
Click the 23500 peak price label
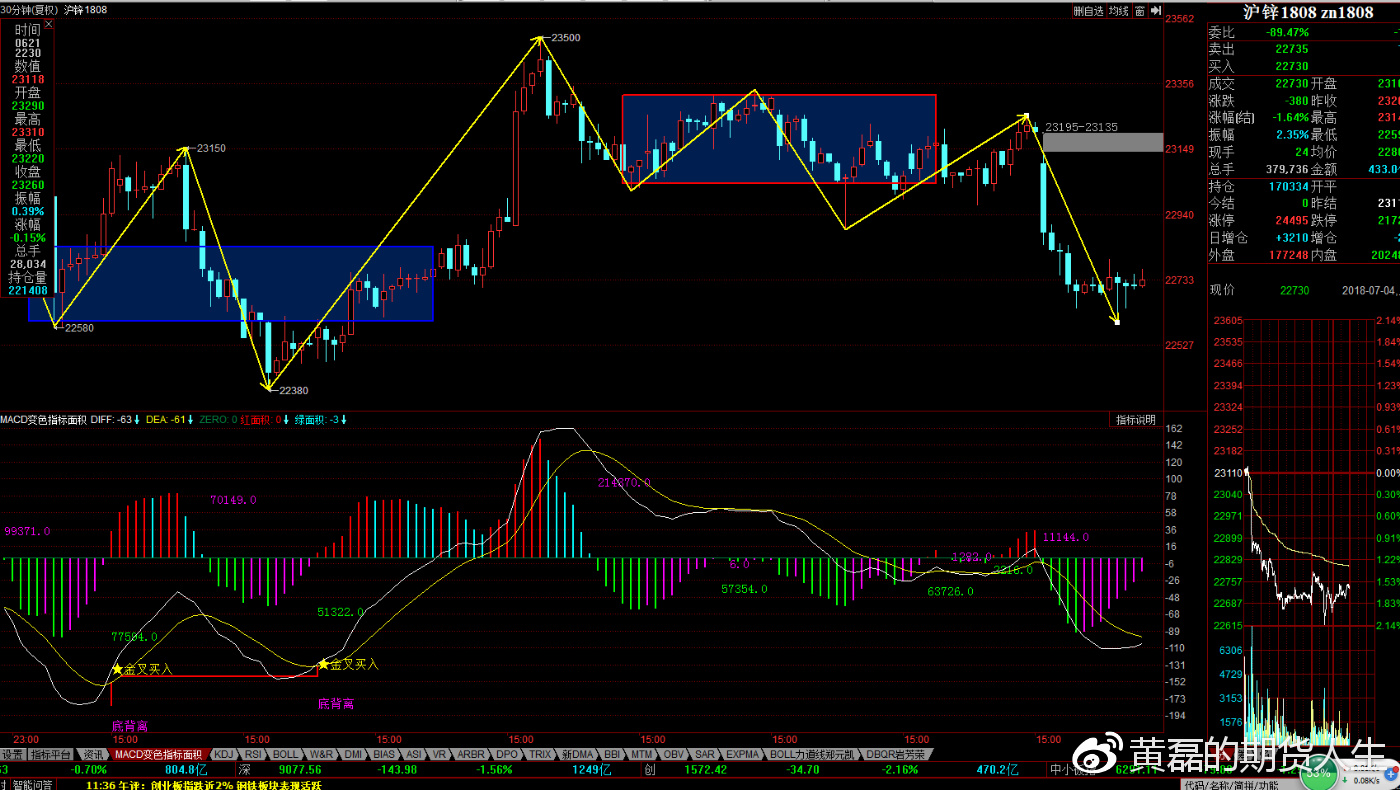pos(565,38)
